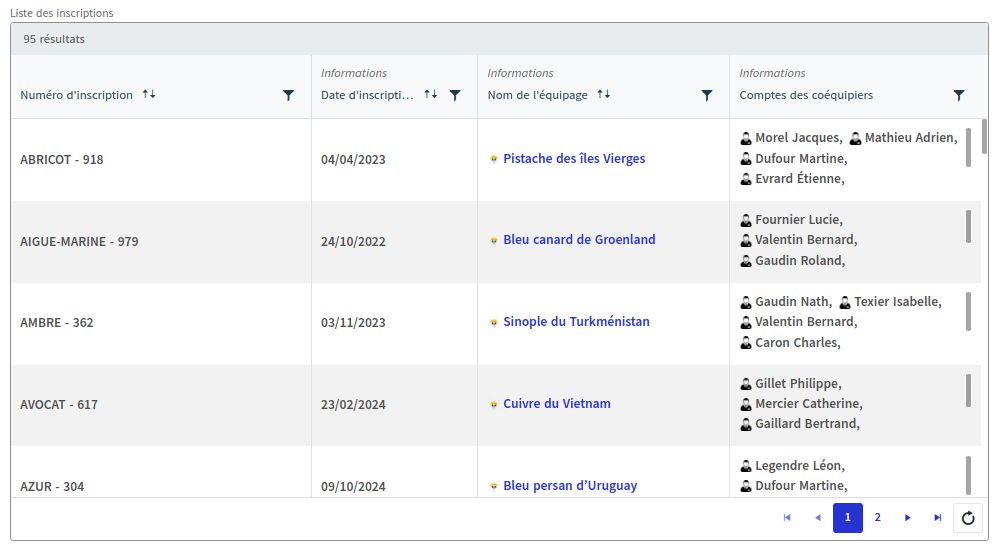Click main table vertical scrollbar
This screenshot has height=555, width=1002.
(x=984, y=136)
